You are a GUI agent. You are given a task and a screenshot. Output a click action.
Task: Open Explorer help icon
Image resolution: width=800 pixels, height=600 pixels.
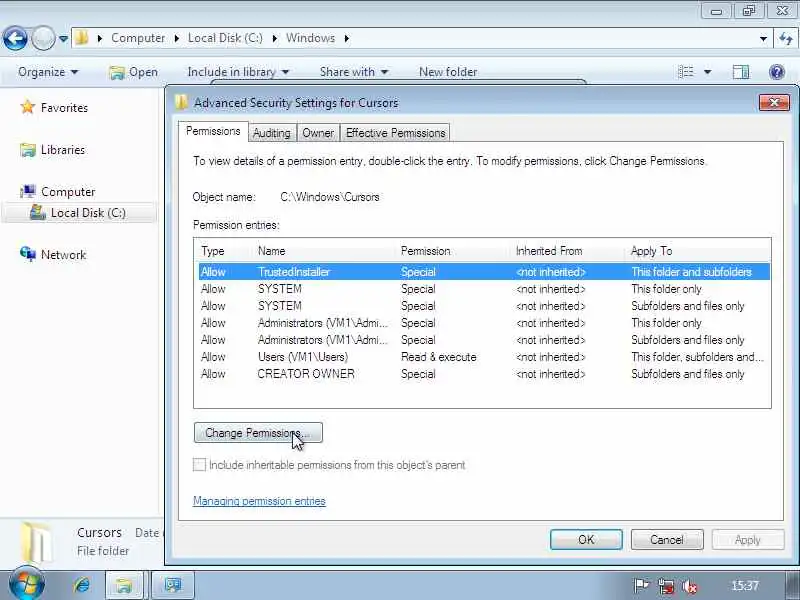tap(777, 72)
